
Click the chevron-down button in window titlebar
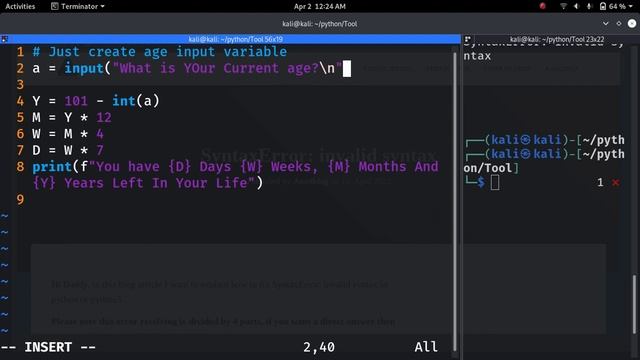coord(606,24)
